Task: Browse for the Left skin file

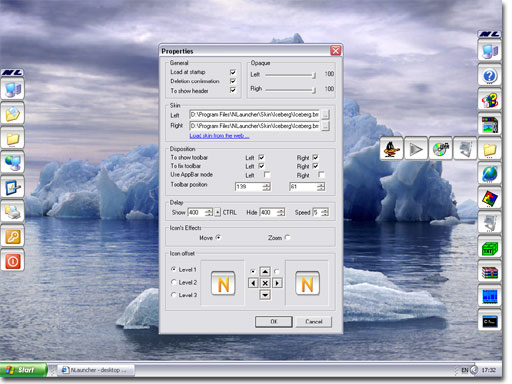Action: tap(326, 115)
